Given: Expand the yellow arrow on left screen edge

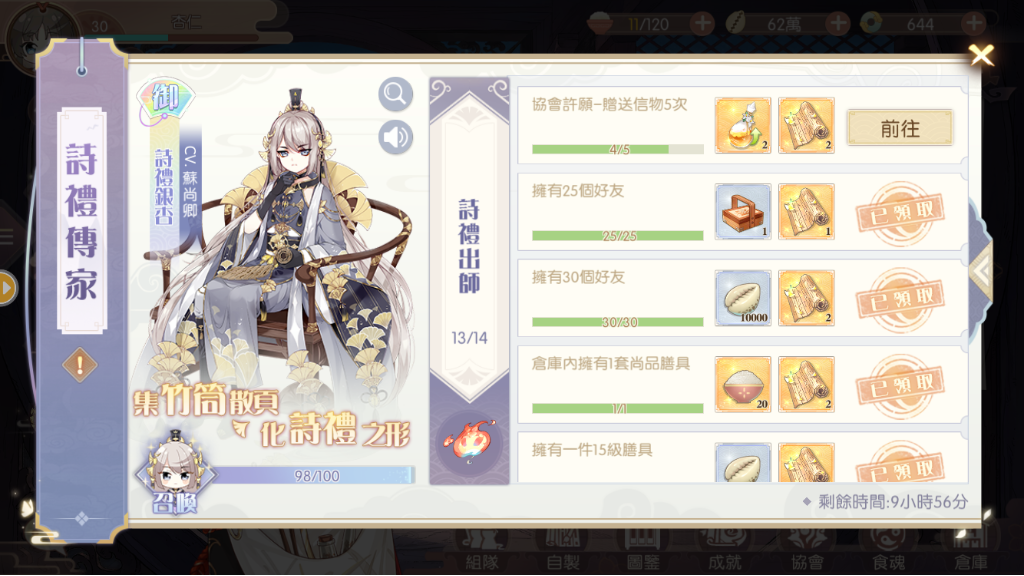Looking at the screenshot, I should pyautogui.click(x=7, y=288).
